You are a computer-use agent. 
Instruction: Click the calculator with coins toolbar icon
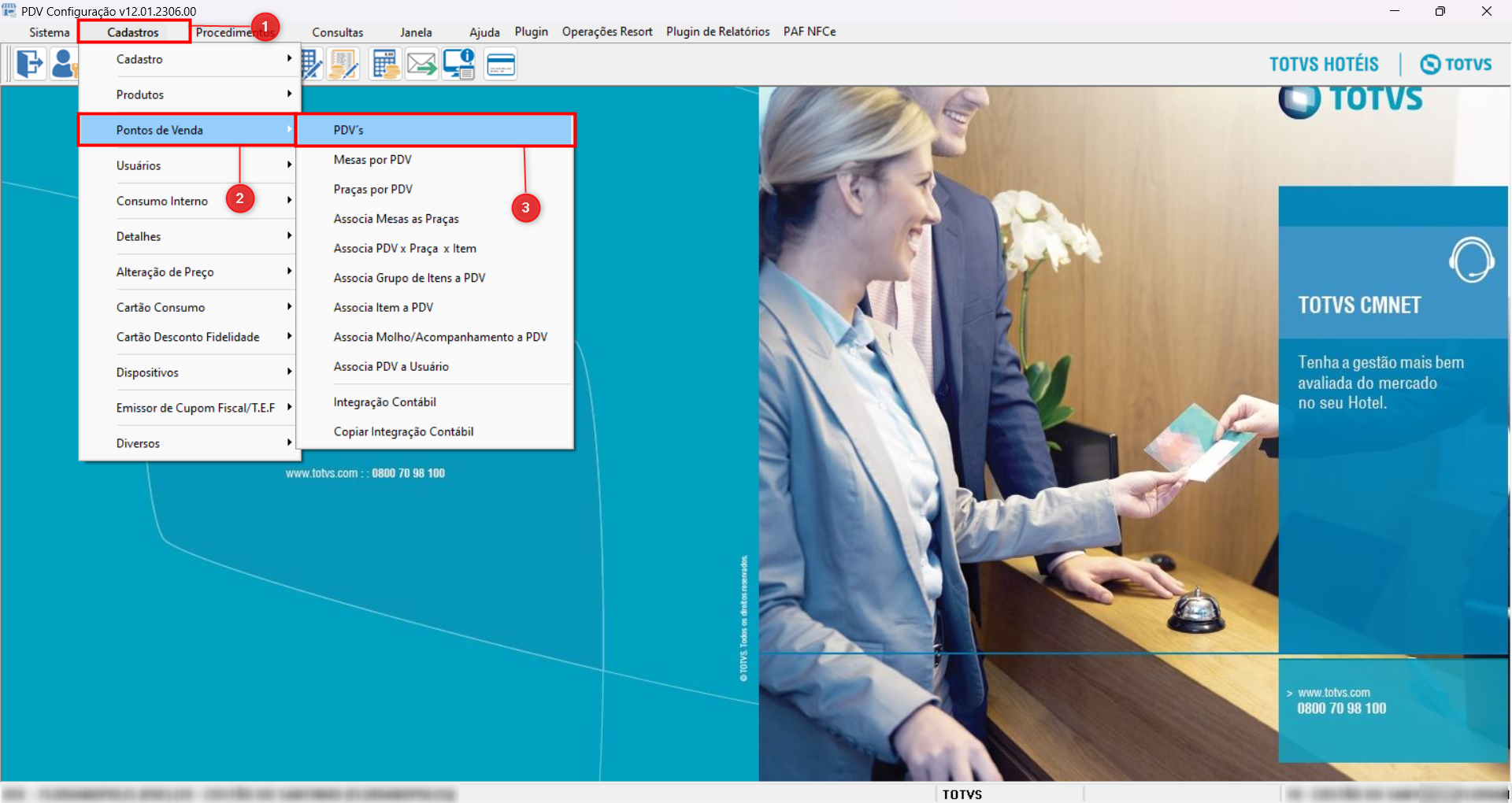click(x=385, y=64)
